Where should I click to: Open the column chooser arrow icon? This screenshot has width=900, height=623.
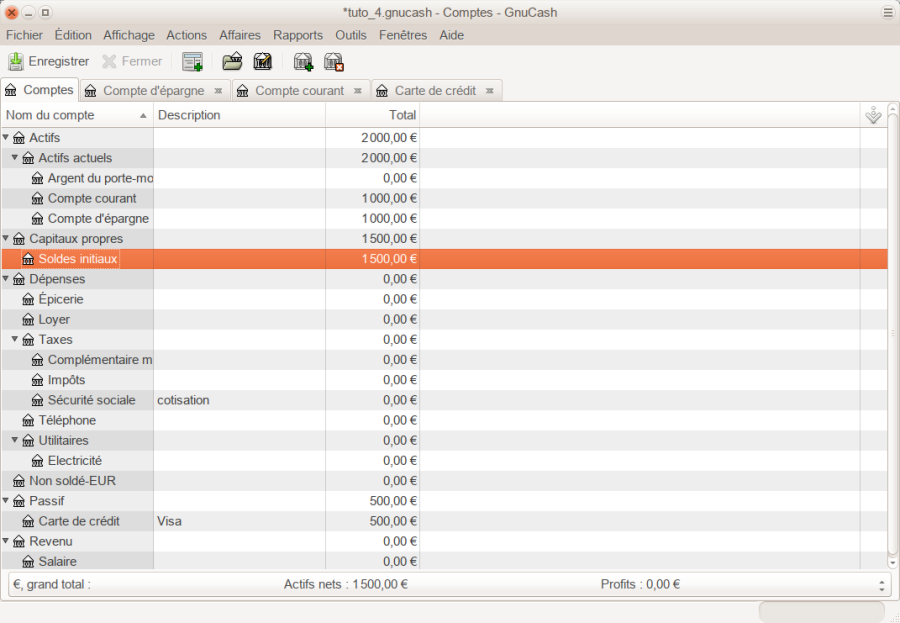pyautogui.click(x=873, y=116)
